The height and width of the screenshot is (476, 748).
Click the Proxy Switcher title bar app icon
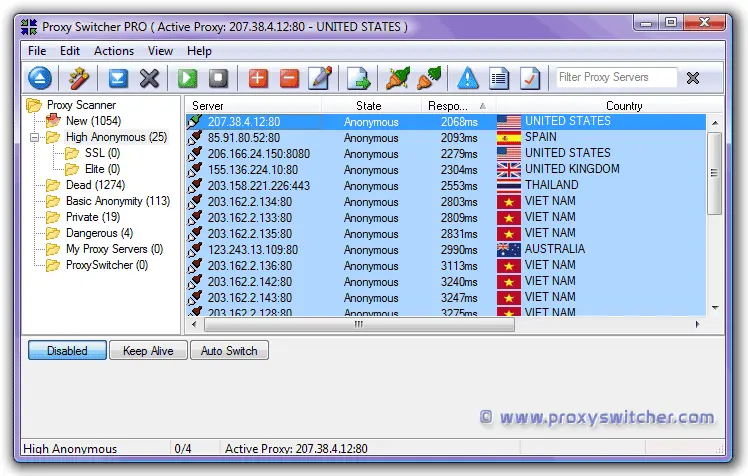pos(29,27)
